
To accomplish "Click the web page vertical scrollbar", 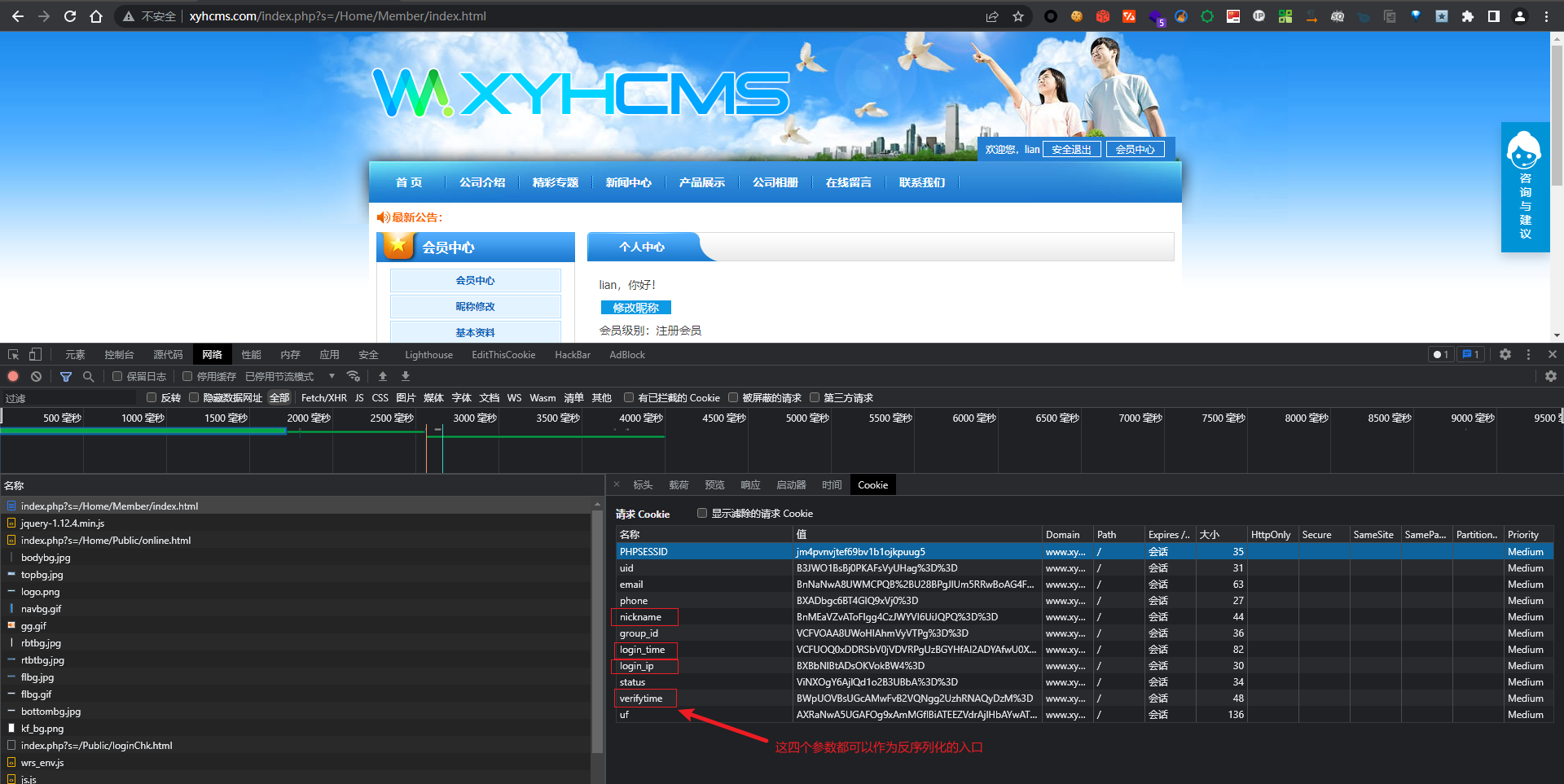I will (1557, 114).
